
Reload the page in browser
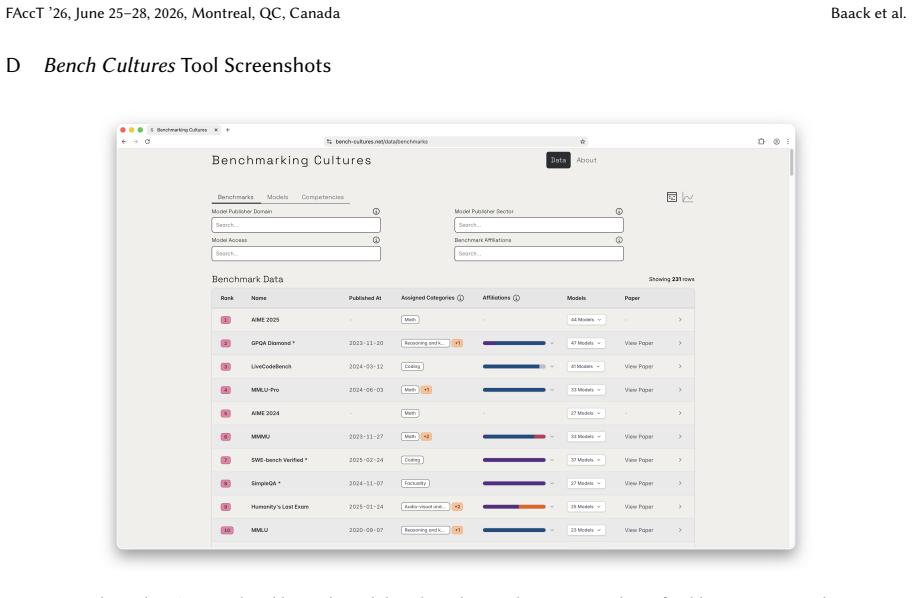click(148, 141)
